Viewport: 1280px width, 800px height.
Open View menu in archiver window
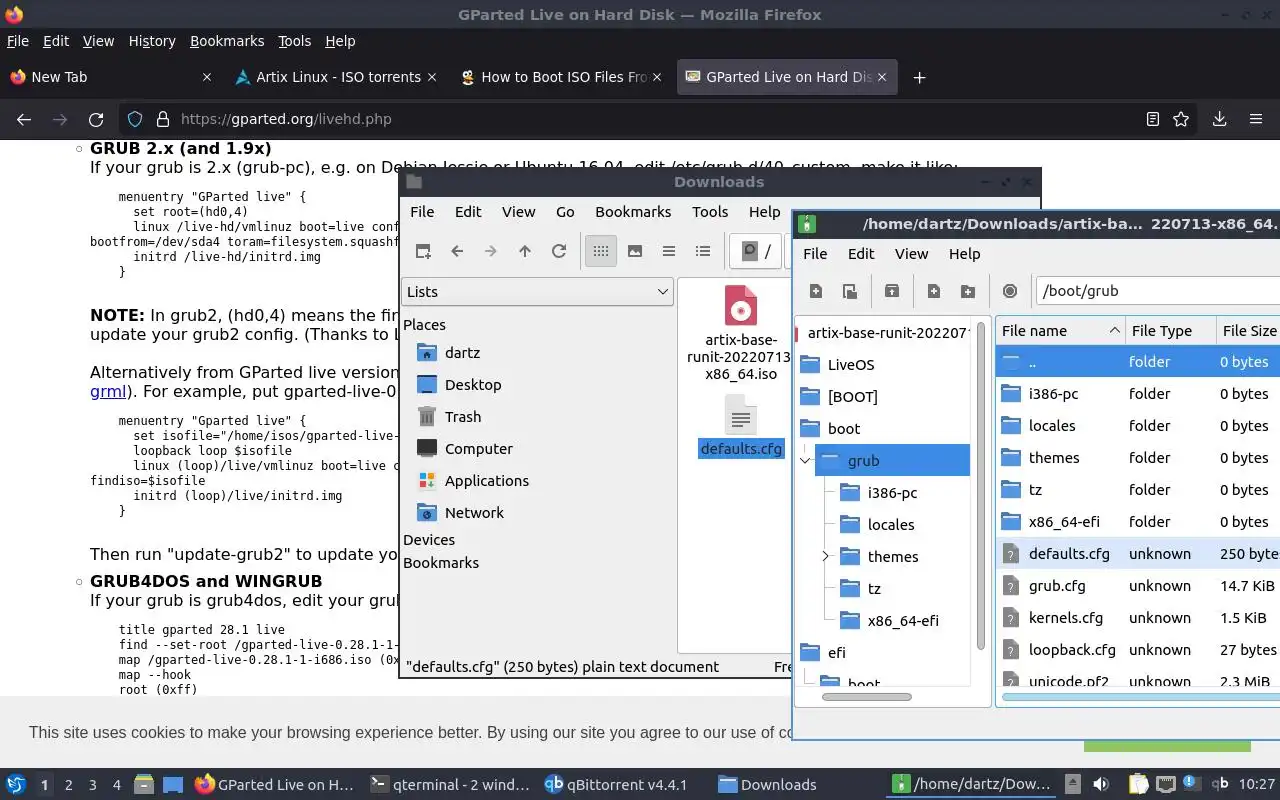click(x=911, y=254)
